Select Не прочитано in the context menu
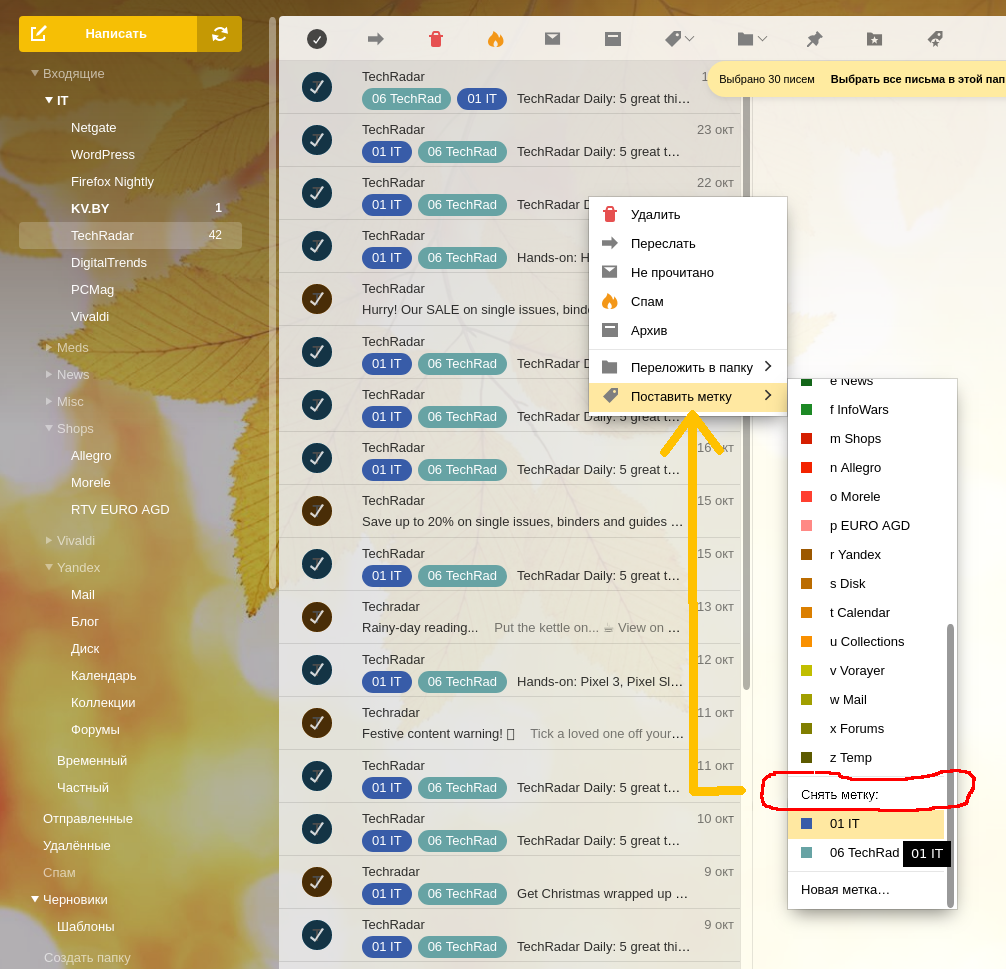1006x969 pixels. click(x=688, y=272)
